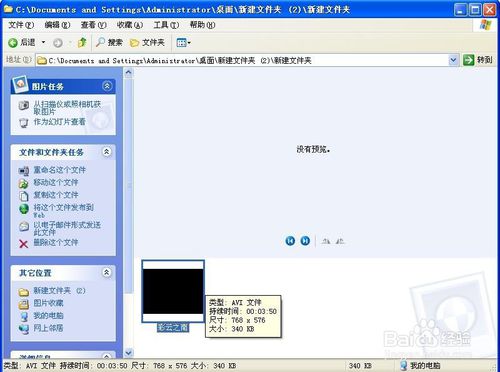Collapse the 文件和文件夹任务 panel
The width and height of the screenshot is (500, 372).
coord(107,152)
